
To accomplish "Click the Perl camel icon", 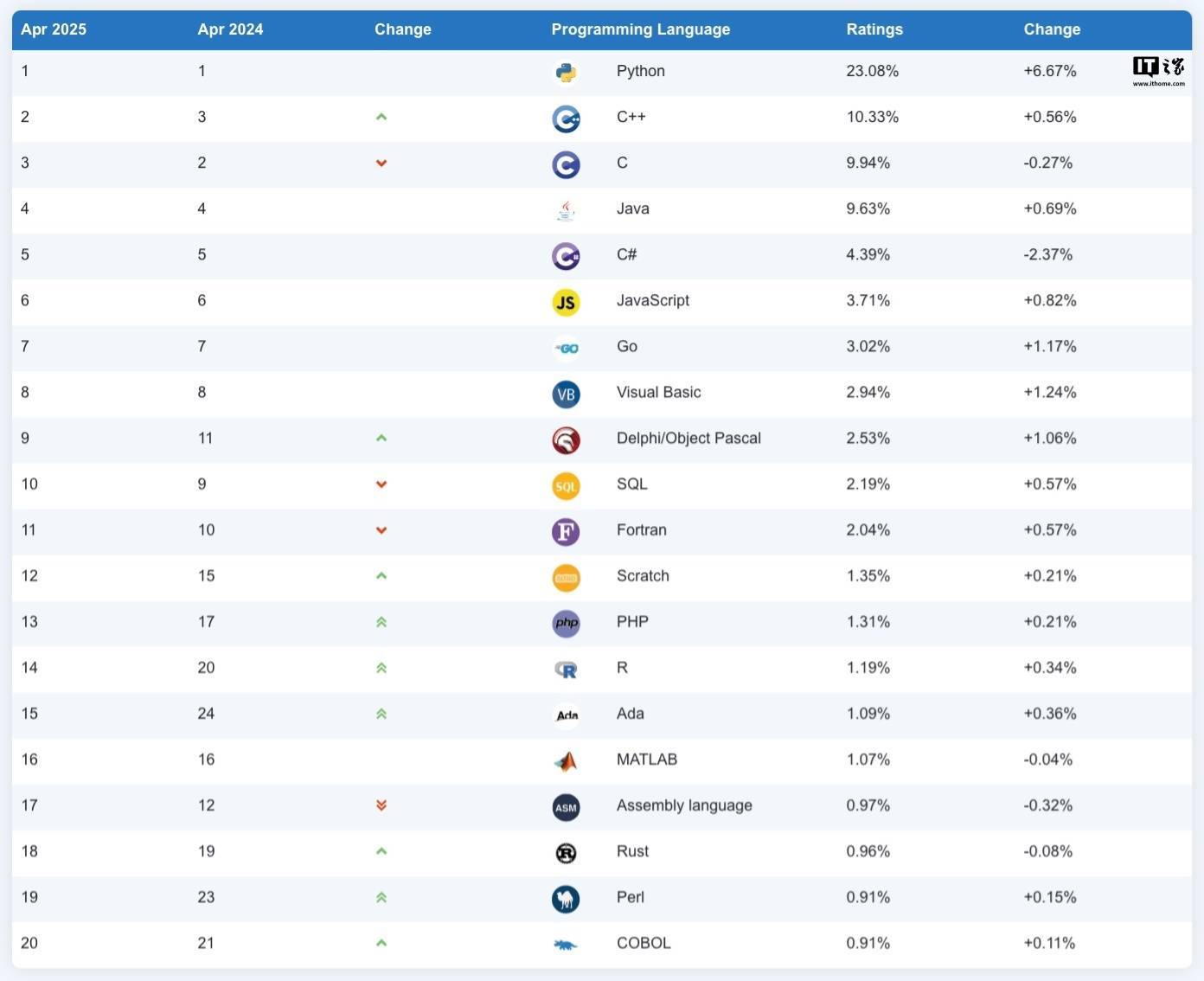I will 566,899.
